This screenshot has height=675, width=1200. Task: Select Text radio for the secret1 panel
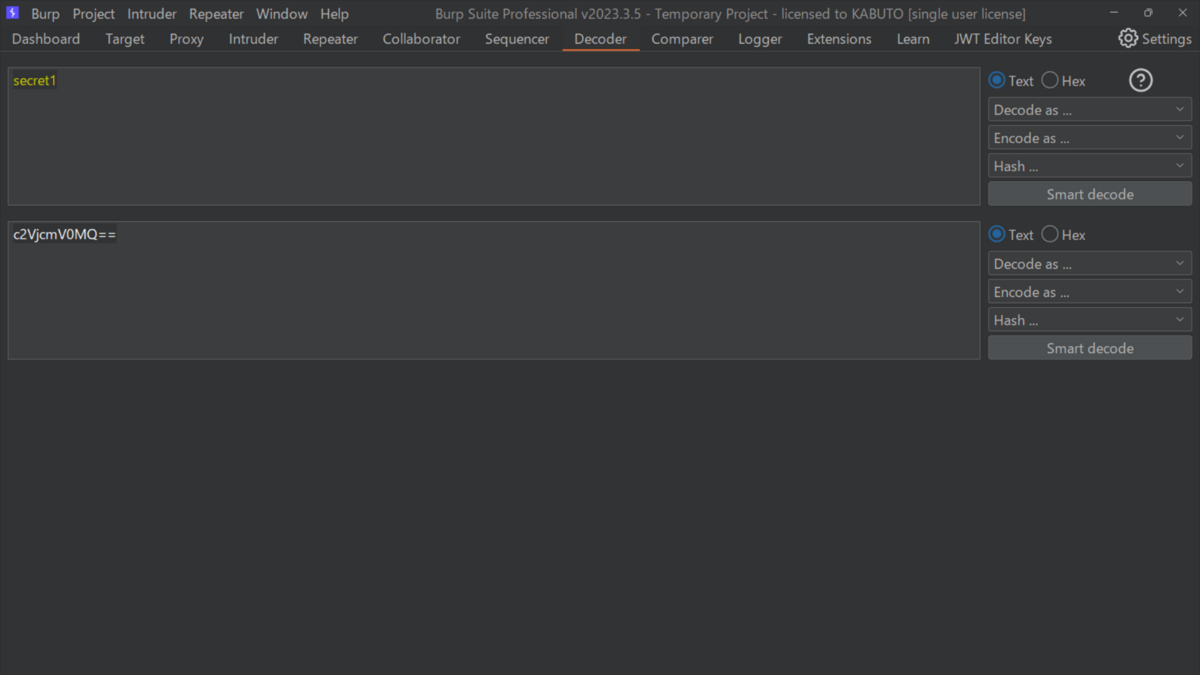(x=997, y=80)
